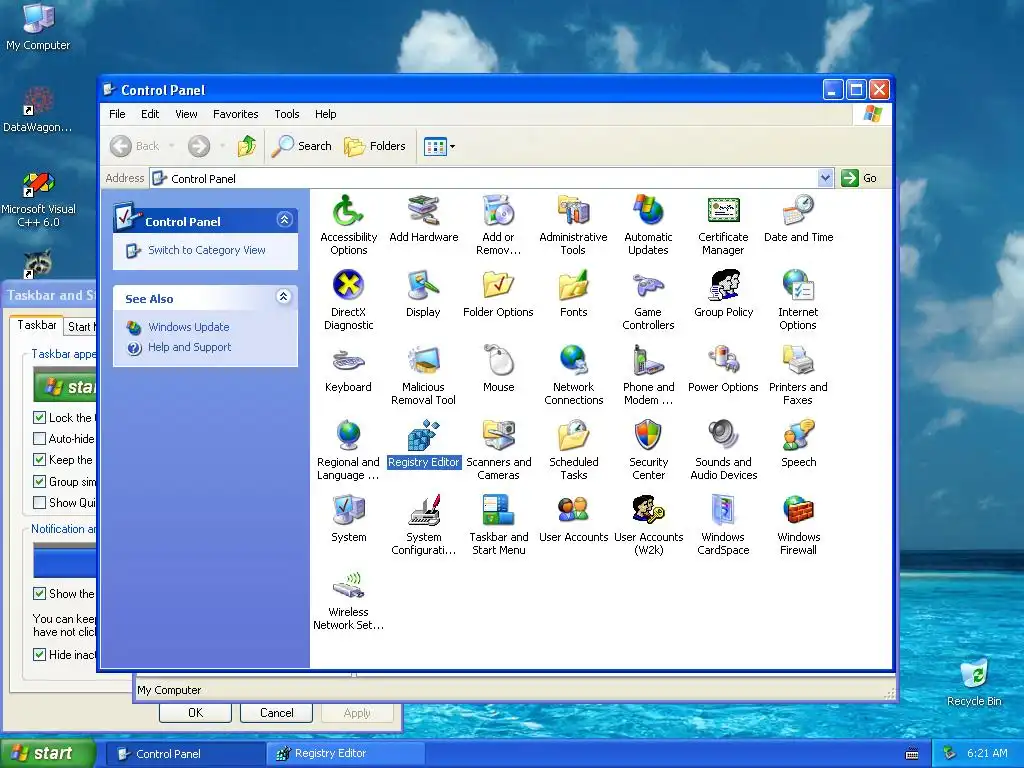The height and width of the screenshot is (768, 1024).
Task: Open Help and Support link
Action: [x=189, y=347]
